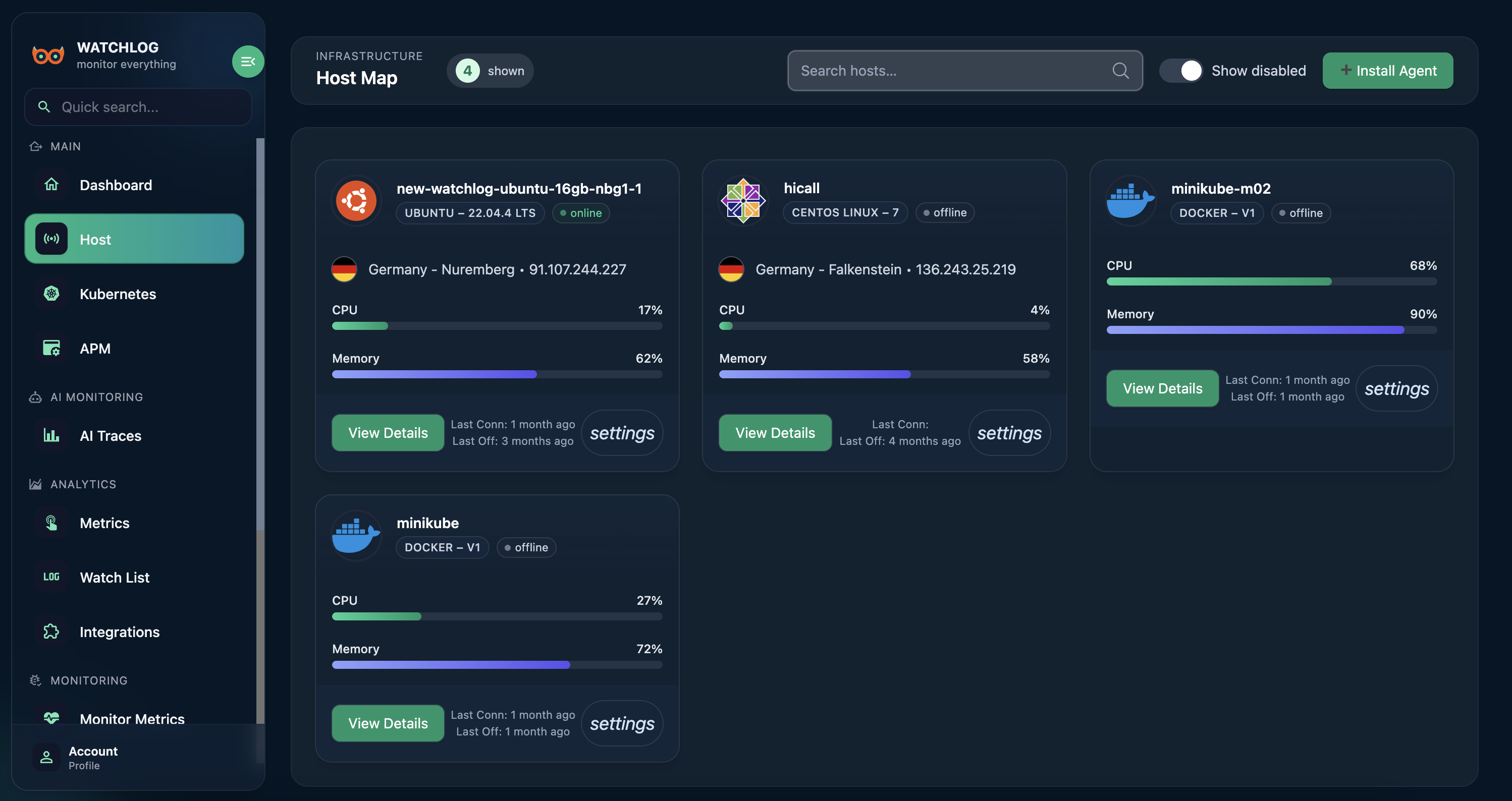Click the '4 shown' count badge
The height and width of the screenshot is (801, 1512).
[x=490, y=71]
